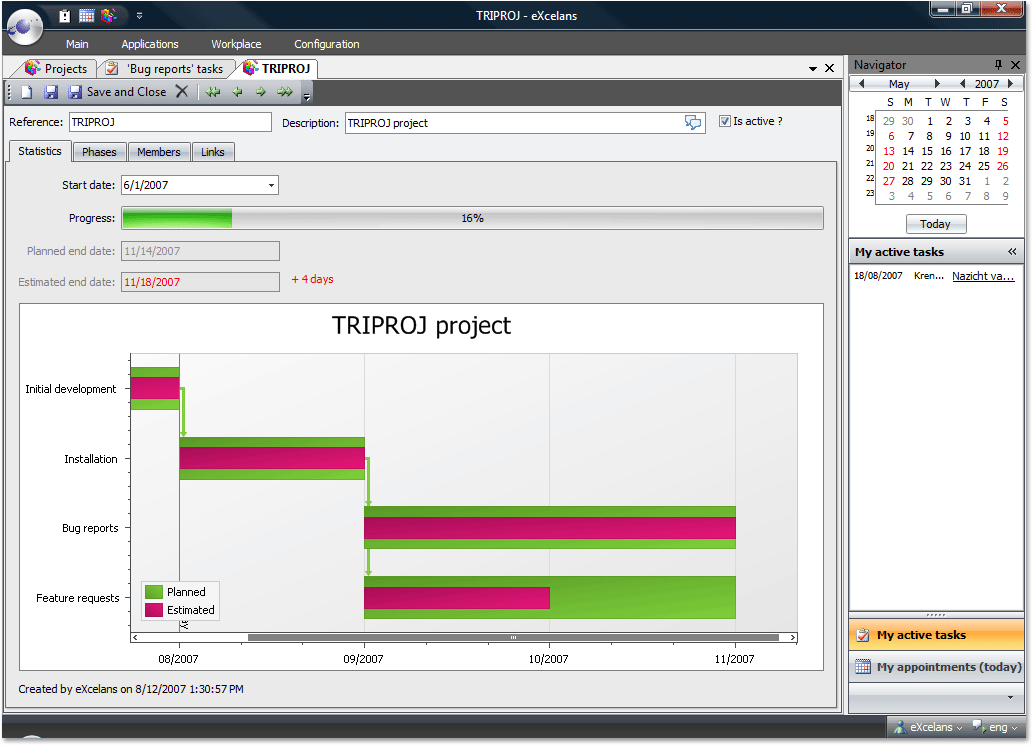1032x745 pixels.
Task: Click the Delete X icon in toolbar
Action: click(181, 92)
